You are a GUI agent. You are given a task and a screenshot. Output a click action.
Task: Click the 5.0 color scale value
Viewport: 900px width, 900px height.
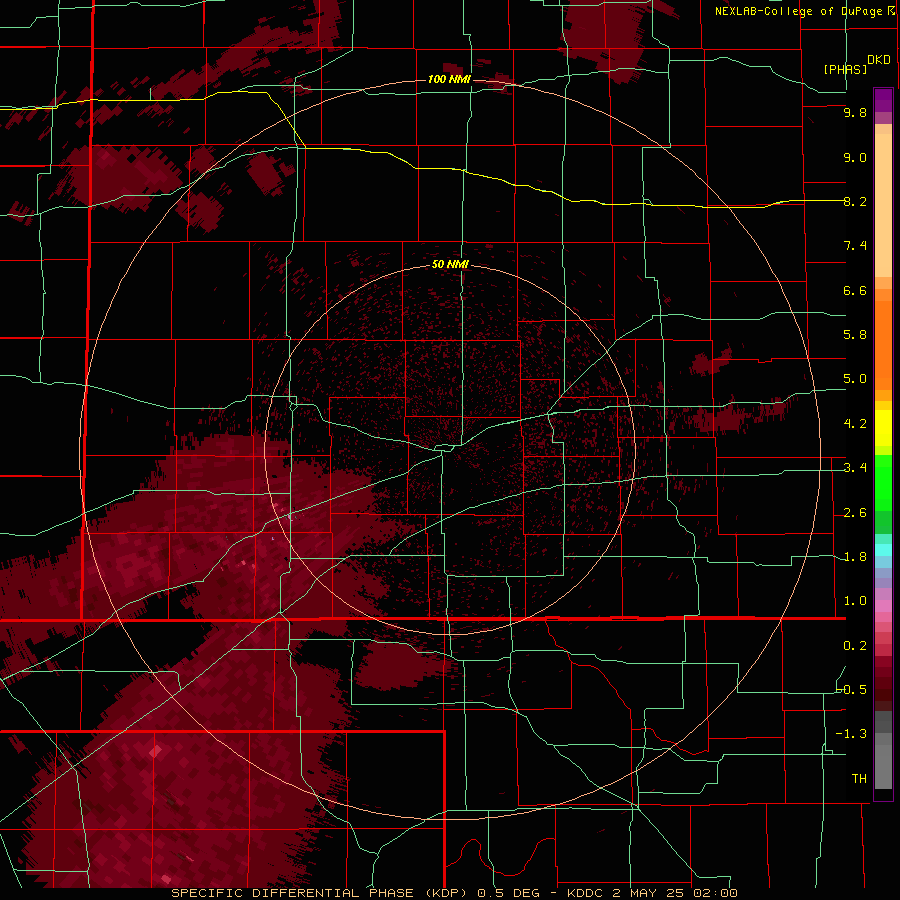pyautogui.click(x=855, y=379)
